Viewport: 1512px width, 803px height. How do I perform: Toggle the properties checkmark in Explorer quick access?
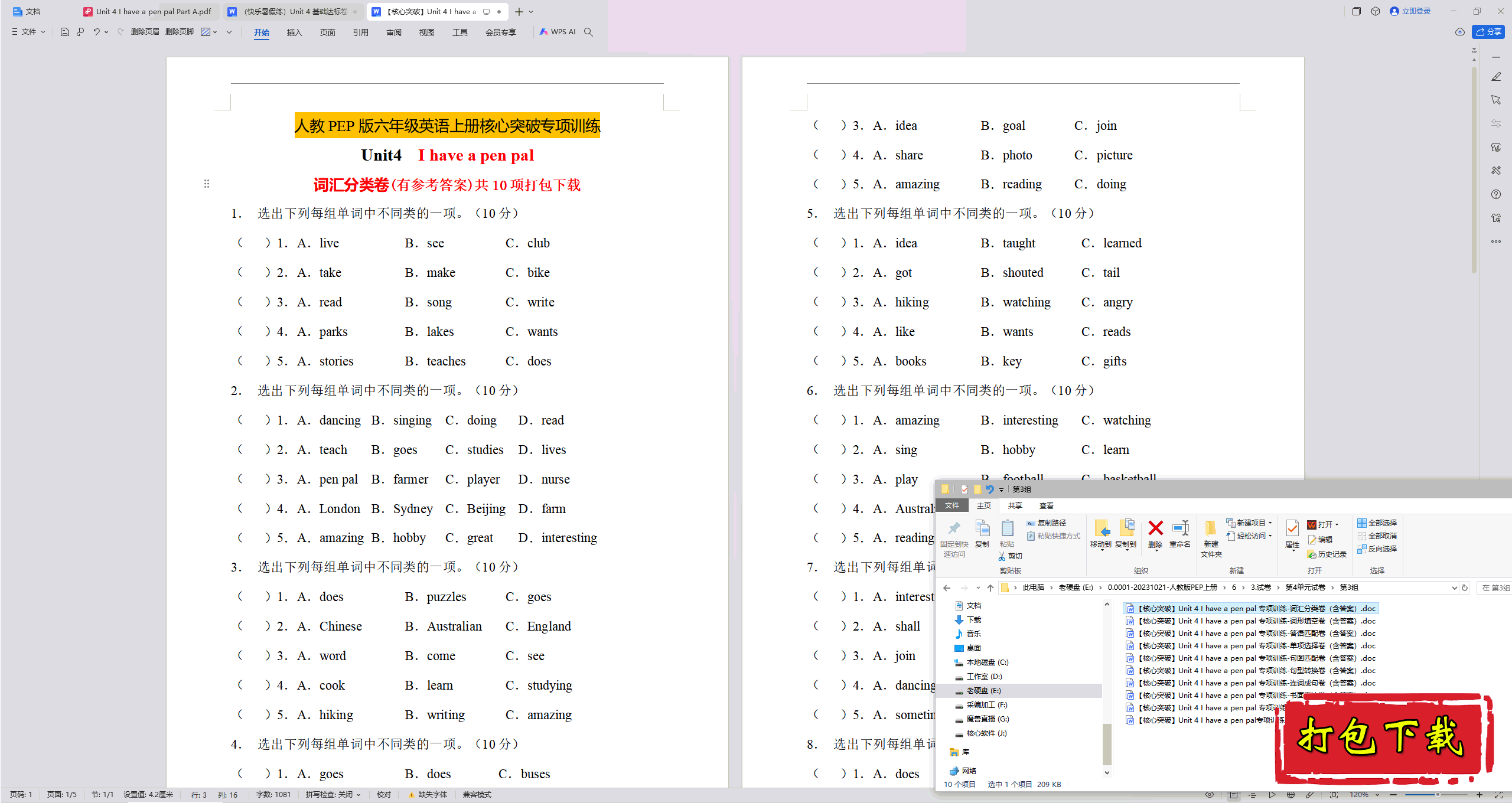pyautogui.click(x=964, y=489)
